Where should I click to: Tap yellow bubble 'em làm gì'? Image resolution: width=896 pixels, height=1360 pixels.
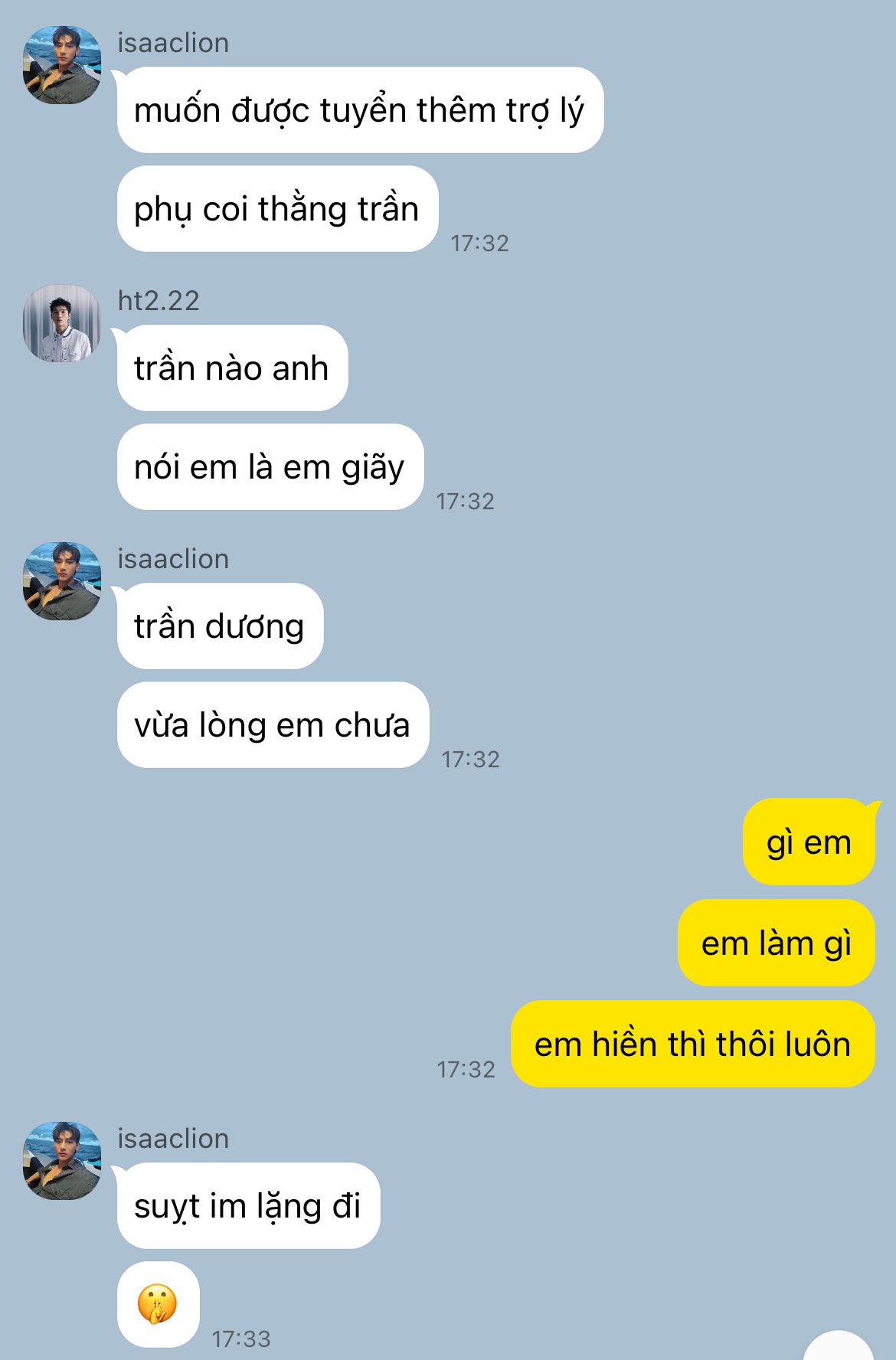tap(777, 943)
